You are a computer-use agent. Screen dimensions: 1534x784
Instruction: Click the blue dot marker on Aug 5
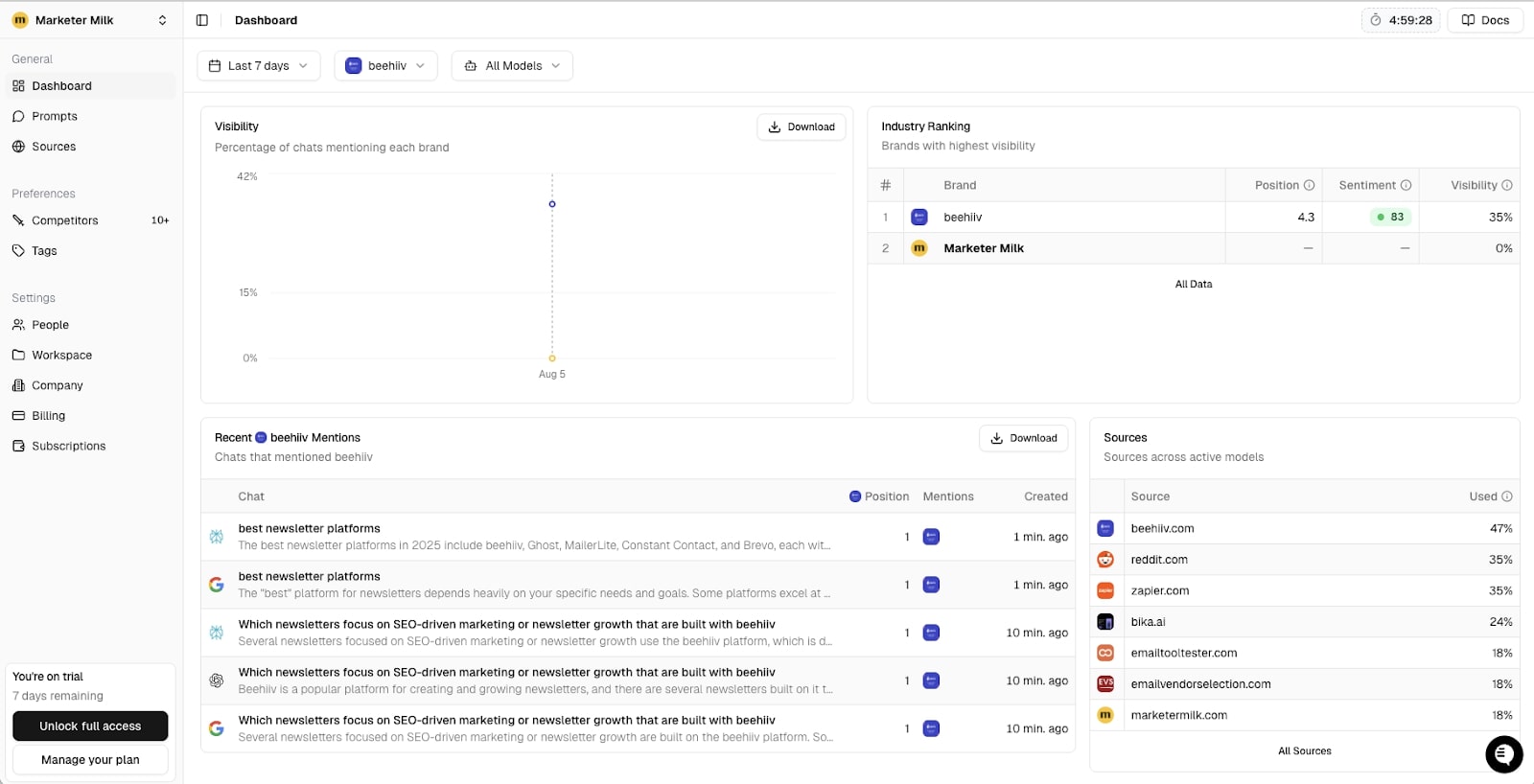pos(552,204)
